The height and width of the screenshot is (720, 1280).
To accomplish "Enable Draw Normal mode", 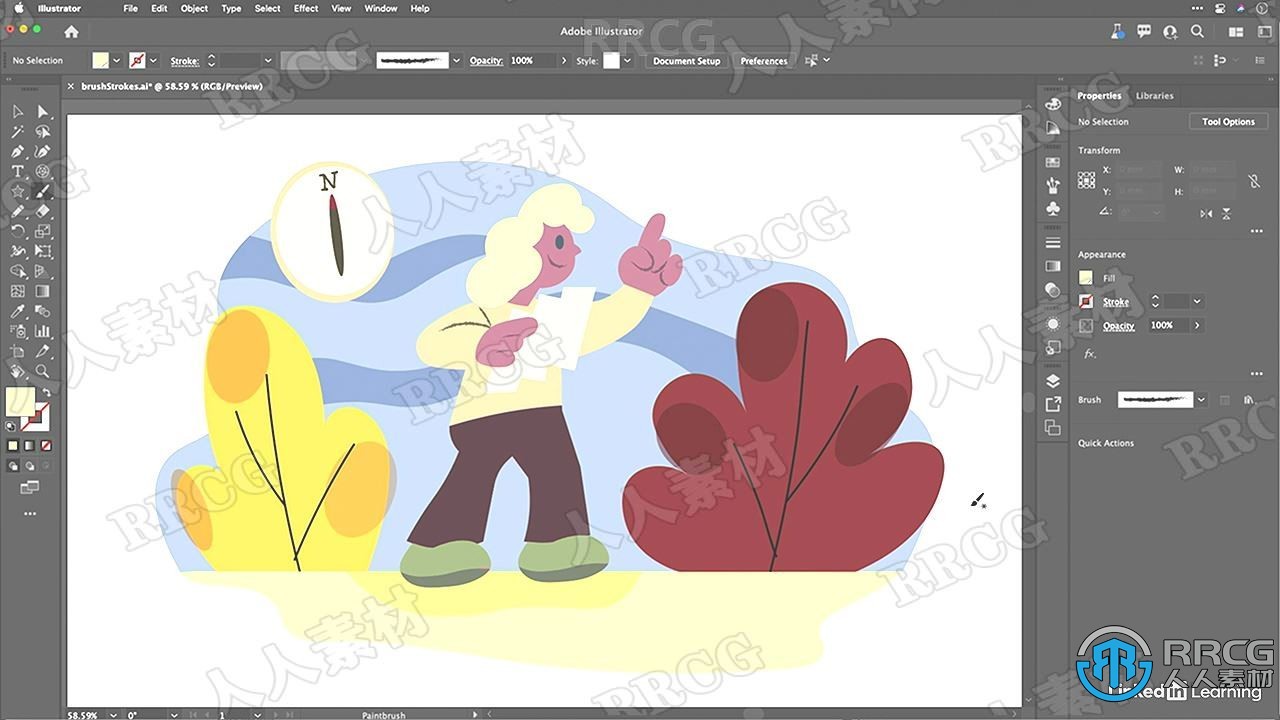I will [13, 466].
